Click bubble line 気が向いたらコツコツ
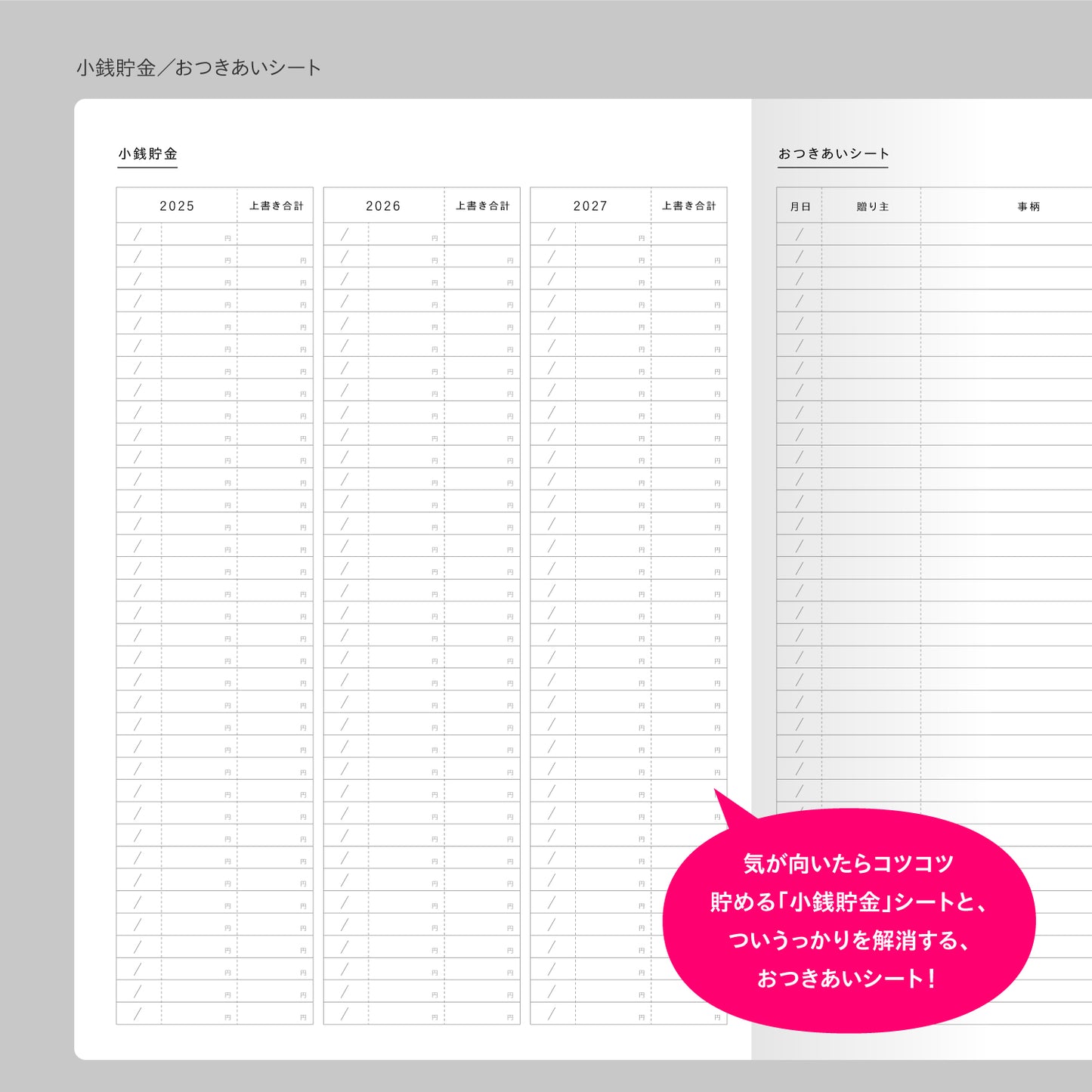1092x1092 pixels. click(849, 863)
